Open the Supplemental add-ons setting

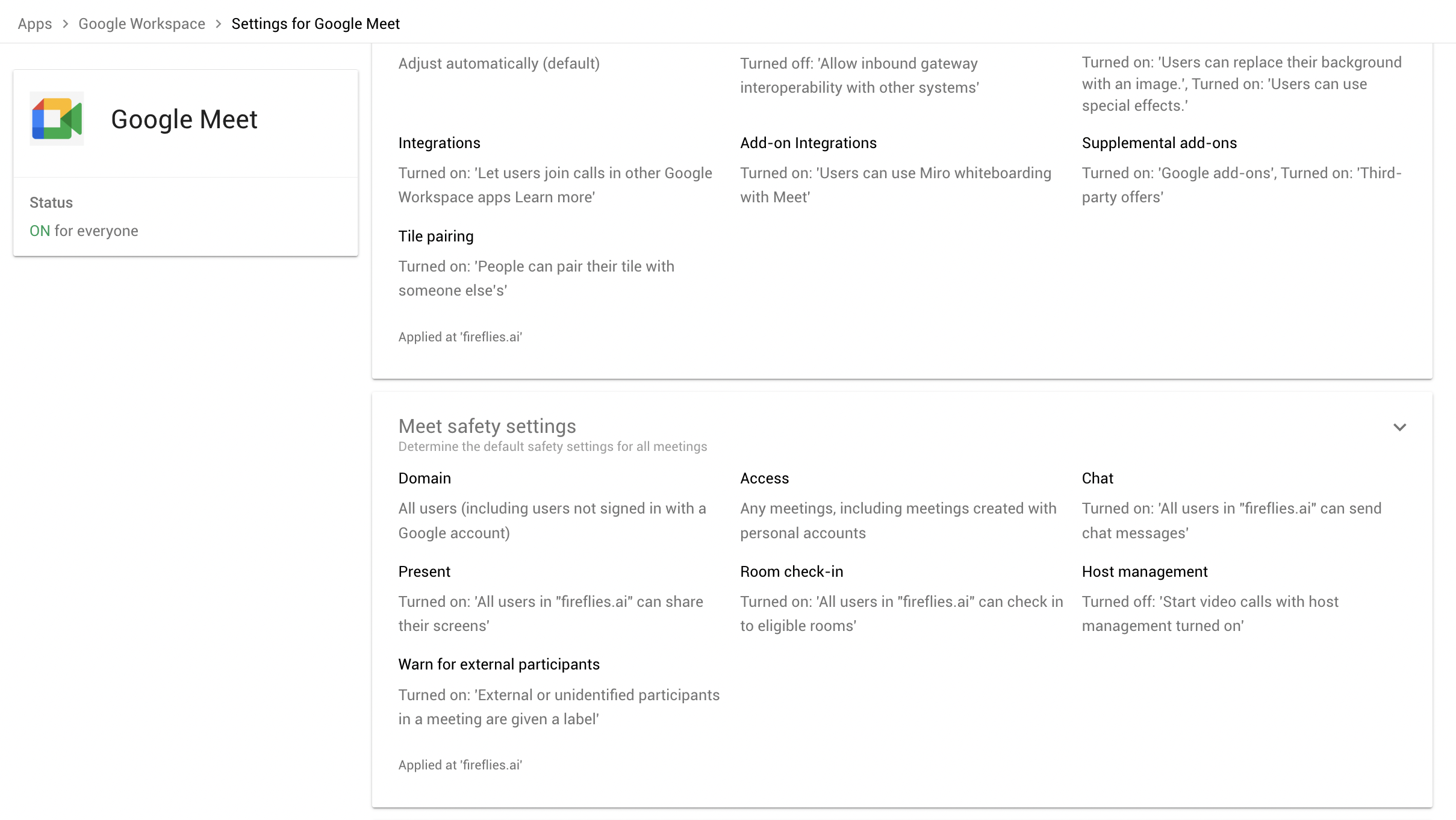1159,143
